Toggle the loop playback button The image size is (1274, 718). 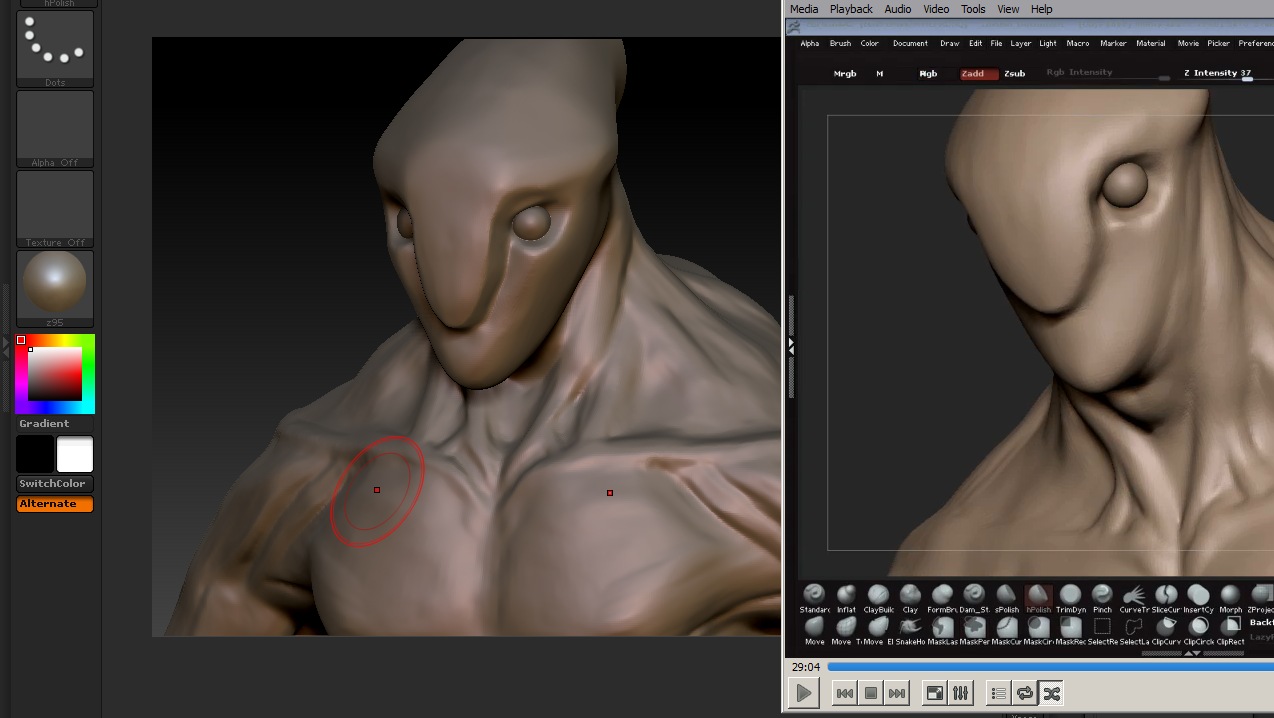(1024, 693)
